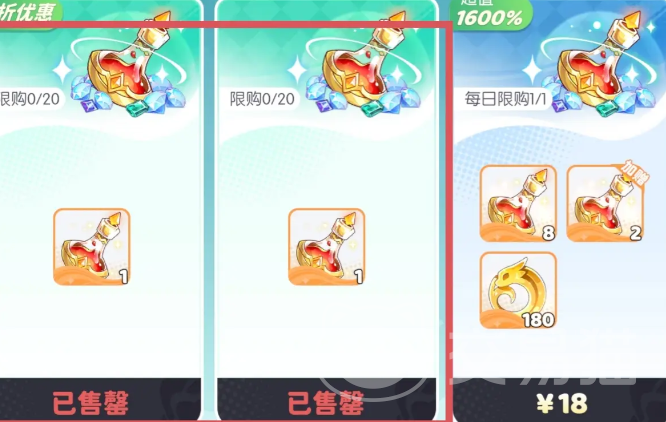Select the potion icon with quantity 8

point(518,203)
